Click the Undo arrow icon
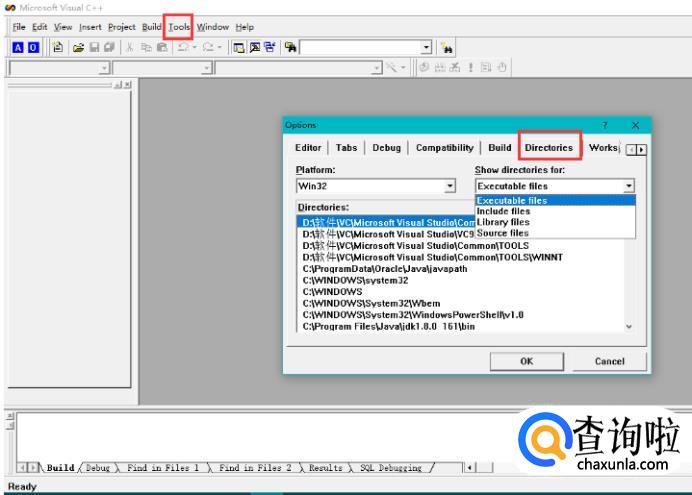The image size is (692, 495). pos(183,47)
